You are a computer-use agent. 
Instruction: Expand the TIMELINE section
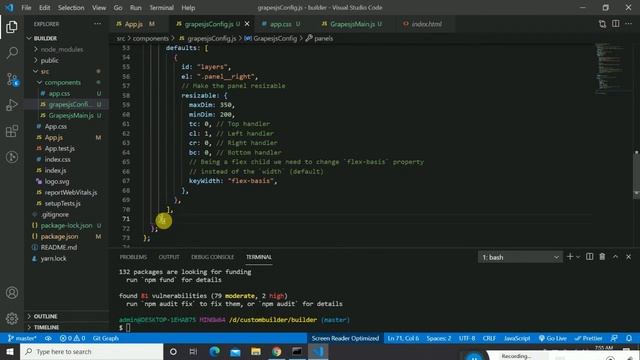pos(46,327)
